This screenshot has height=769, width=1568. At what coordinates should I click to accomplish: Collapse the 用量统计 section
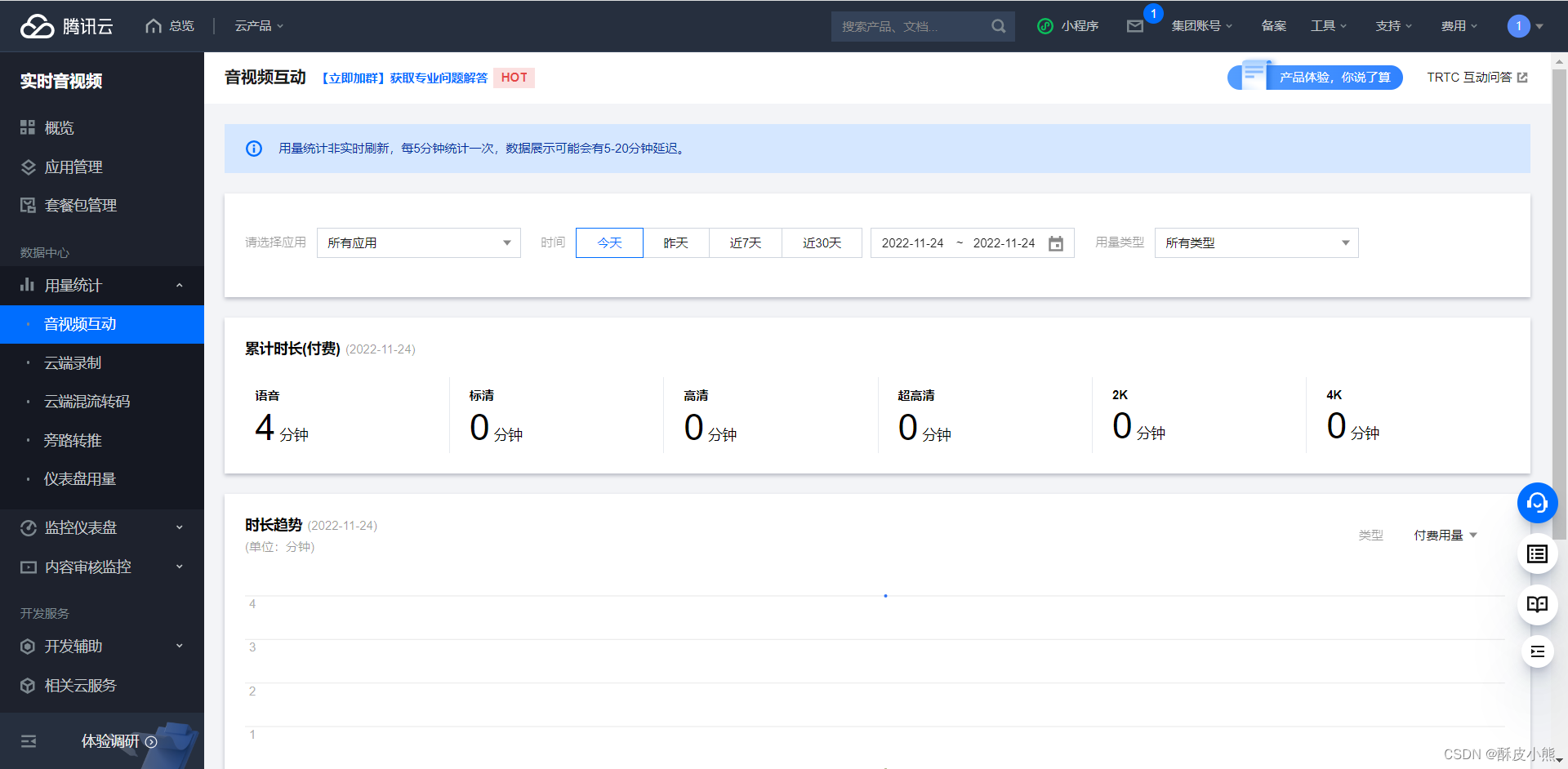pyautogui.click(x=102, y=285)
